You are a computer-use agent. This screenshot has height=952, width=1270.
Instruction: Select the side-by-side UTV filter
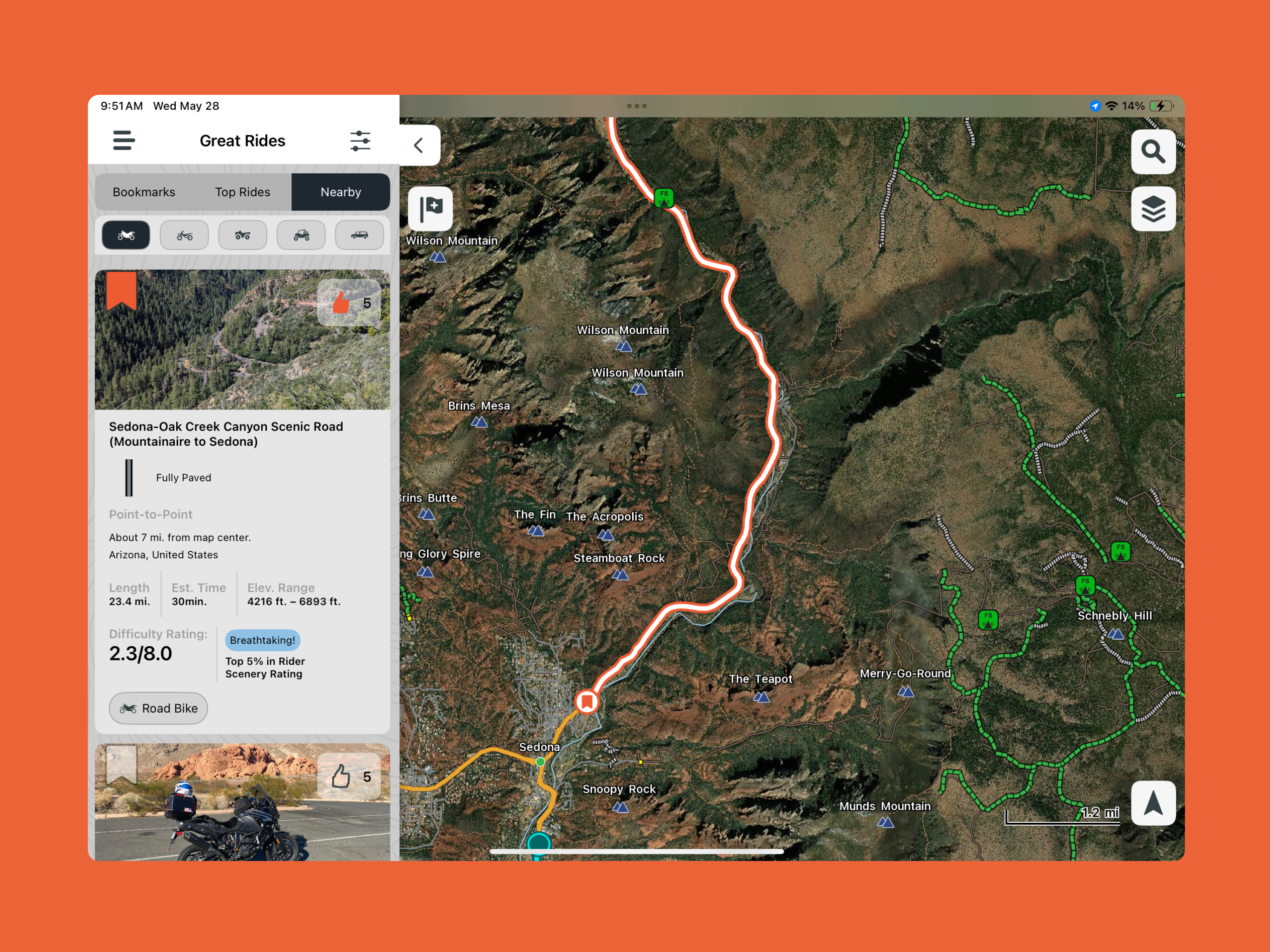point(301,235)
